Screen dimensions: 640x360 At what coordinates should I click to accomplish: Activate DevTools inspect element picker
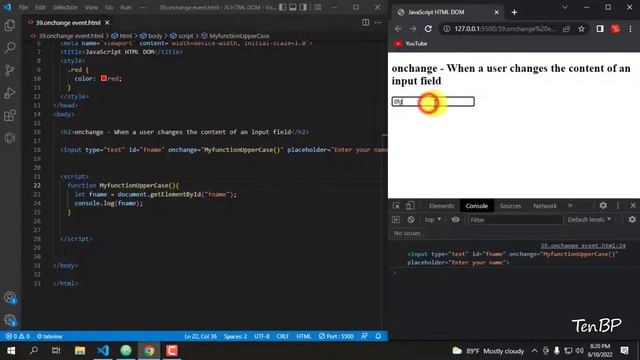tap(396, 206)
